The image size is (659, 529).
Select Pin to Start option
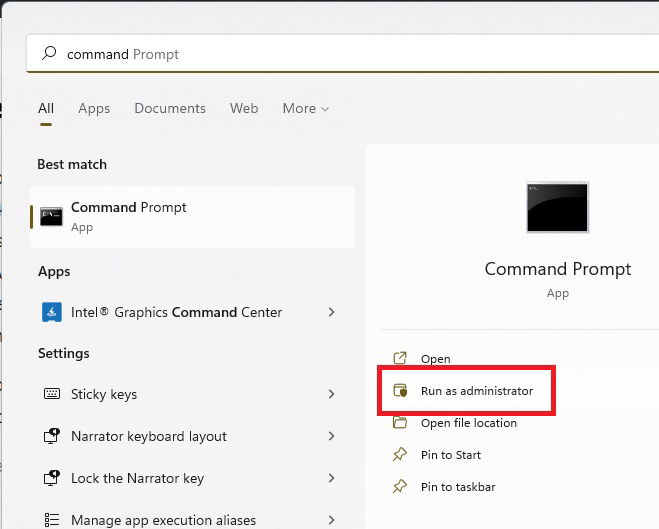click(451, 455)
